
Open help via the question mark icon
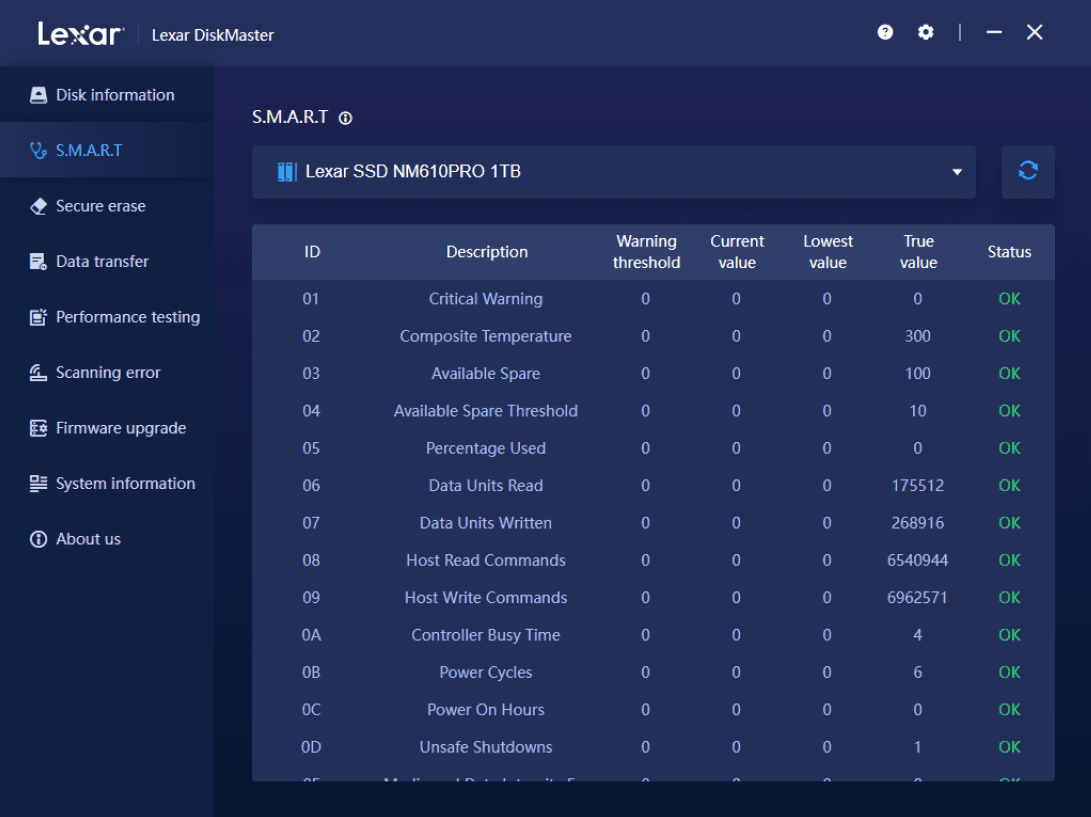885,32
